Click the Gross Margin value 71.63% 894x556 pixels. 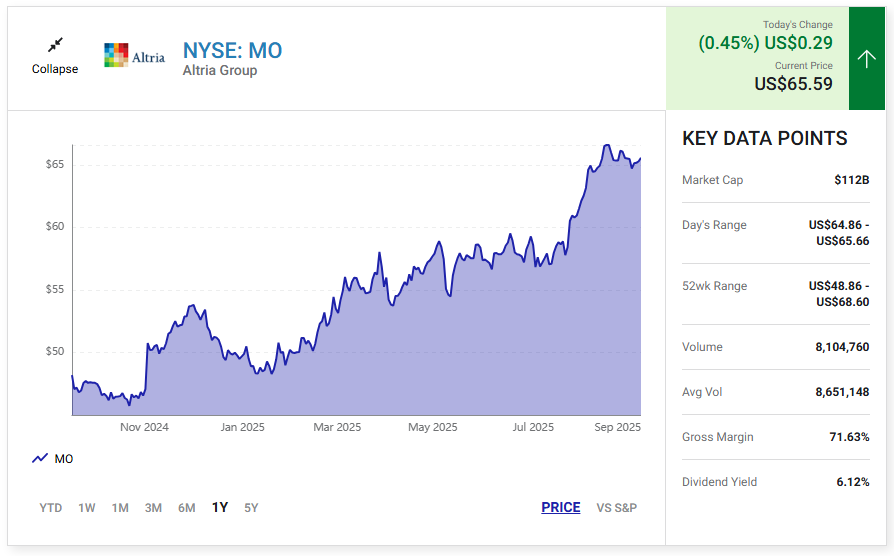(849, 437)
